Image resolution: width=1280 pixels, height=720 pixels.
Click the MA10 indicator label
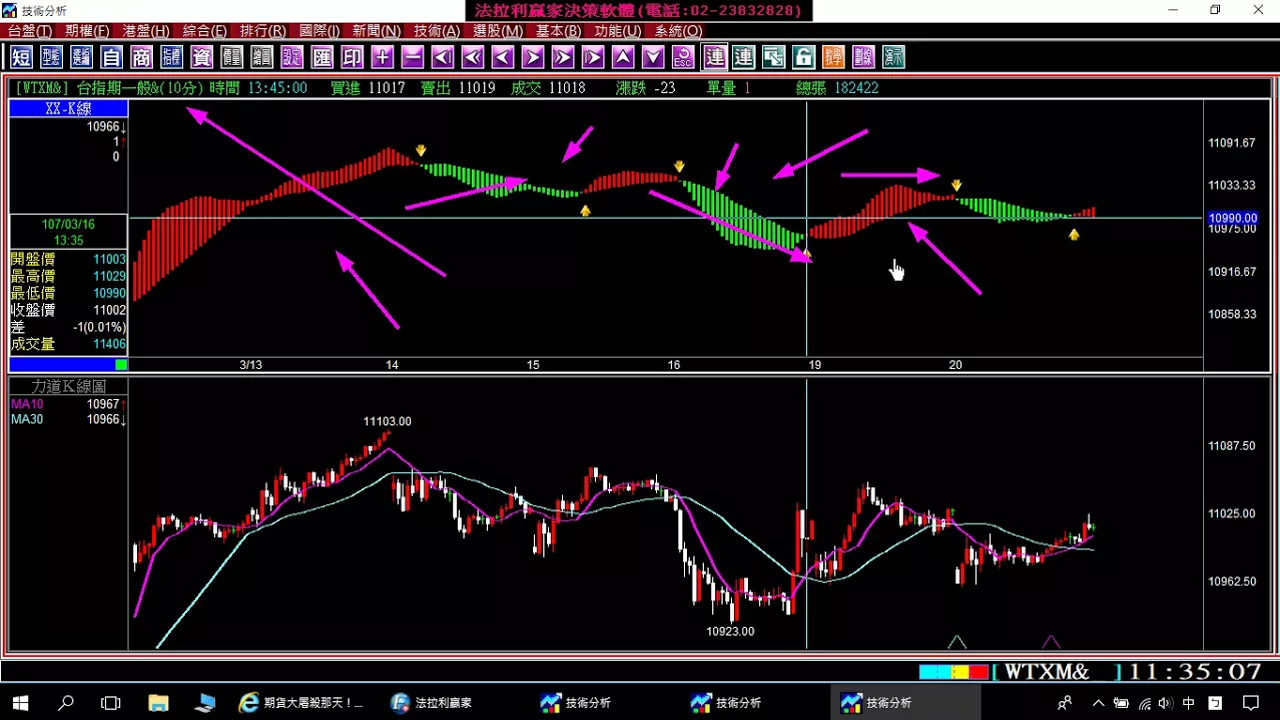tap(27, 404)
